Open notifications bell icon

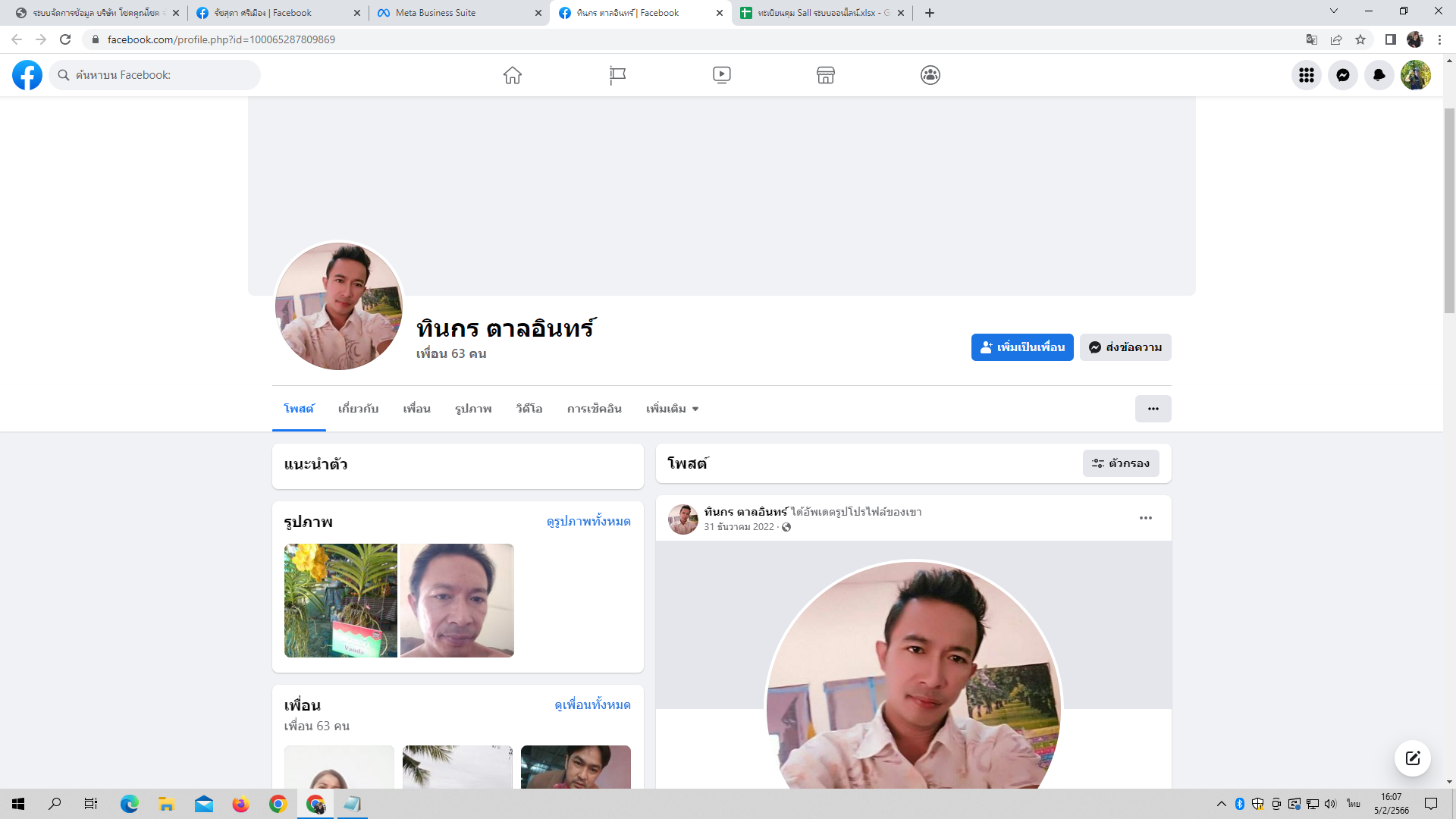click(x=1379, y=75)
